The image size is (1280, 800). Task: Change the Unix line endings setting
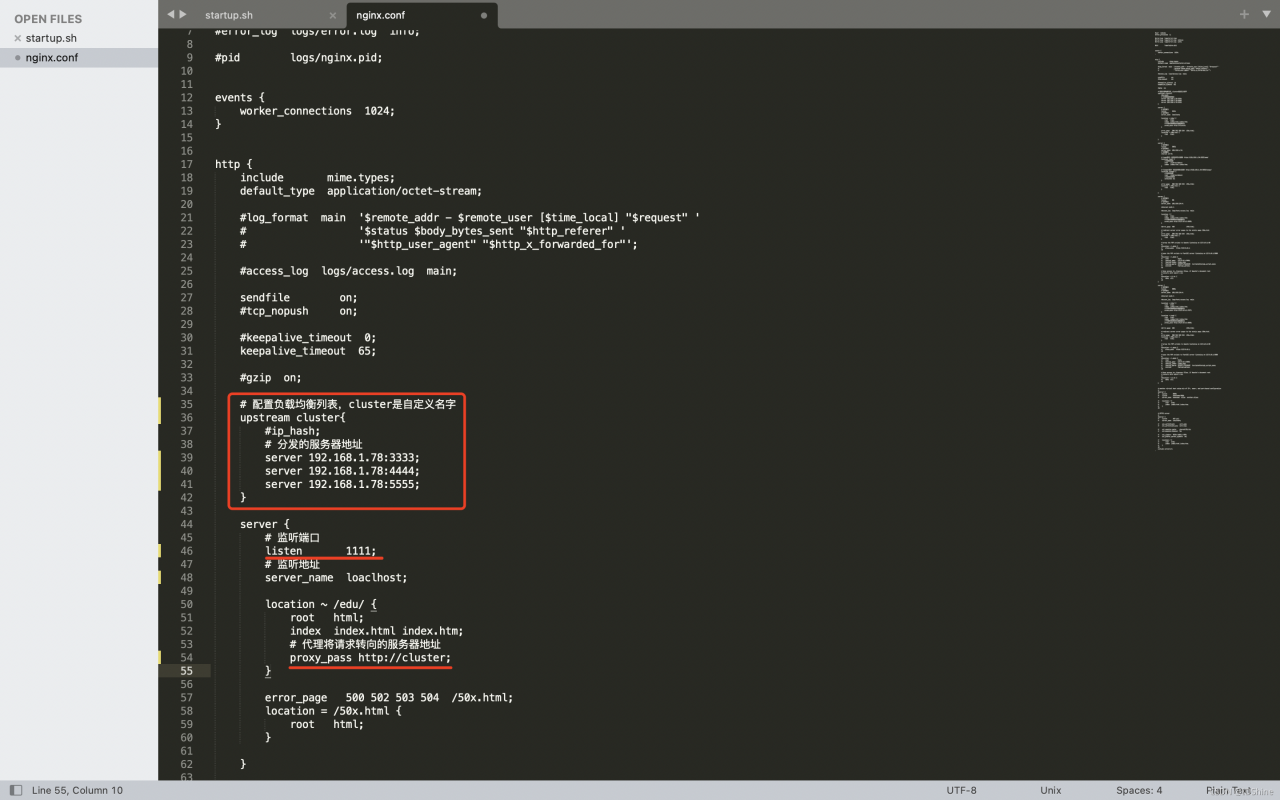(x=1050, y=790)
